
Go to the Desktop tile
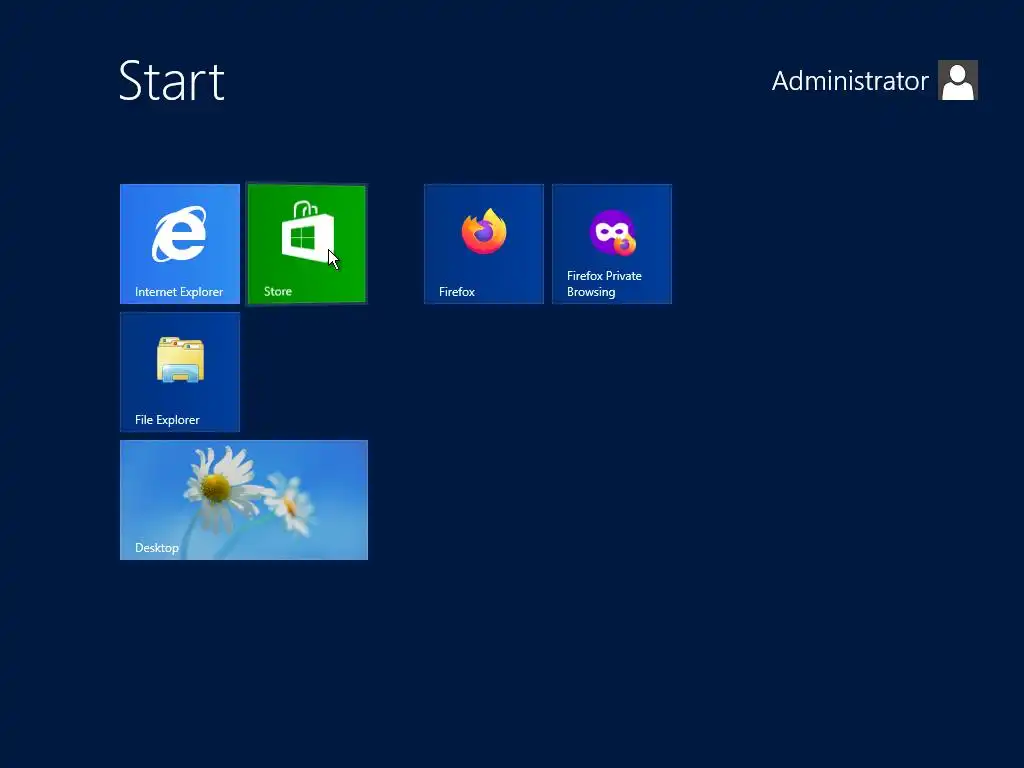[244, 500]
